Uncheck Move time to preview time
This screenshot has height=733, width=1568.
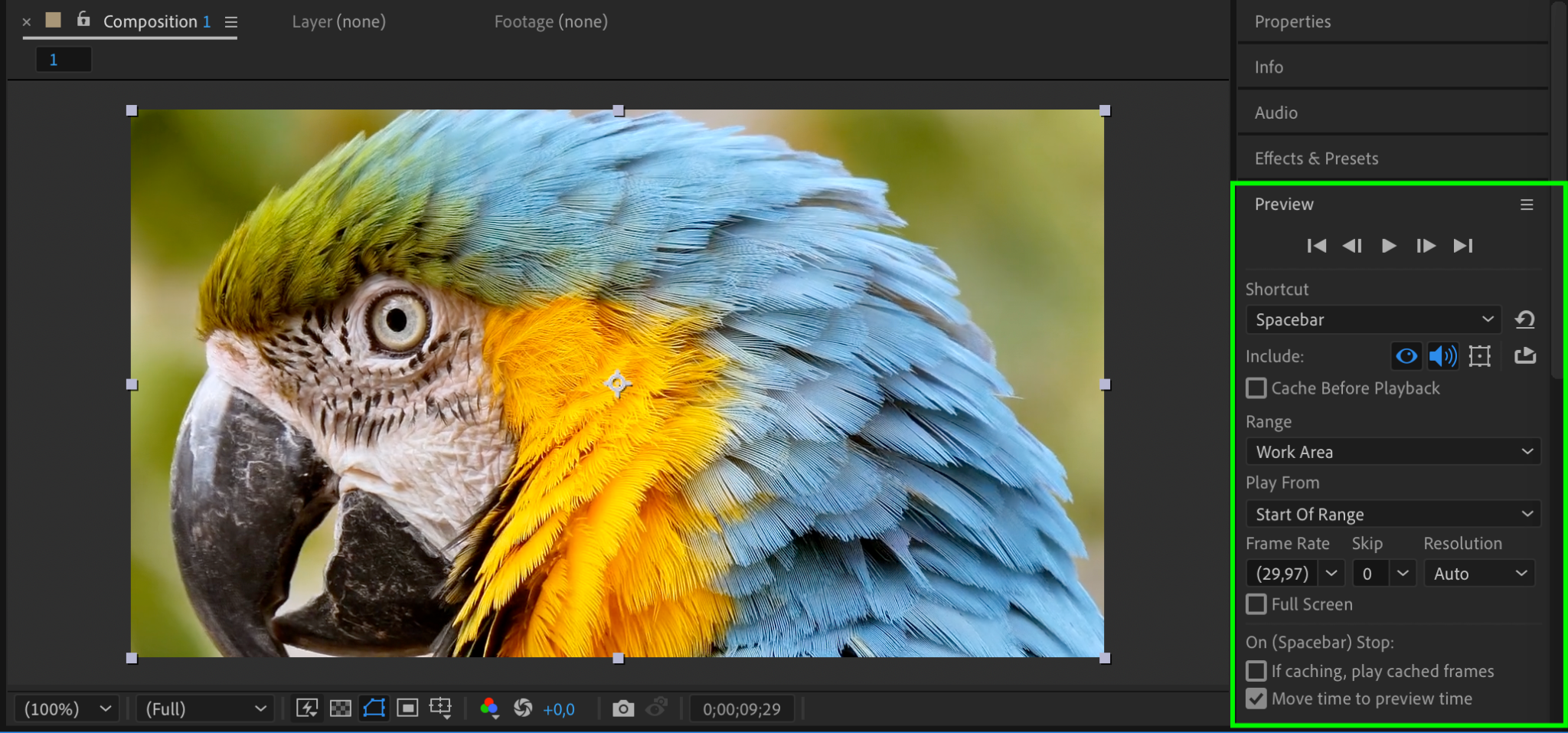click(x=1256, y=699)
